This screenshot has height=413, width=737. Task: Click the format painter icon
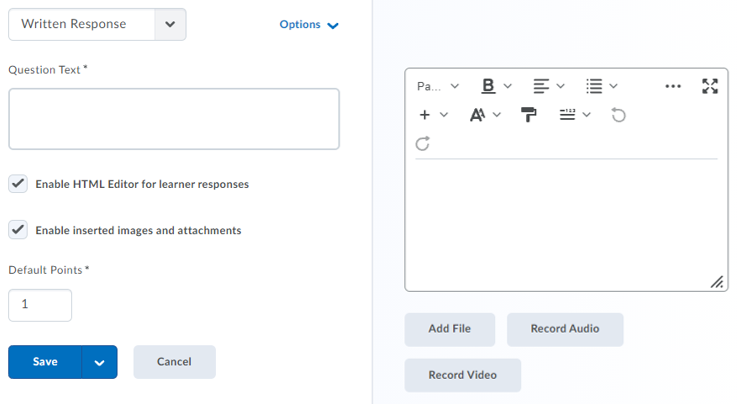(529, 115)
